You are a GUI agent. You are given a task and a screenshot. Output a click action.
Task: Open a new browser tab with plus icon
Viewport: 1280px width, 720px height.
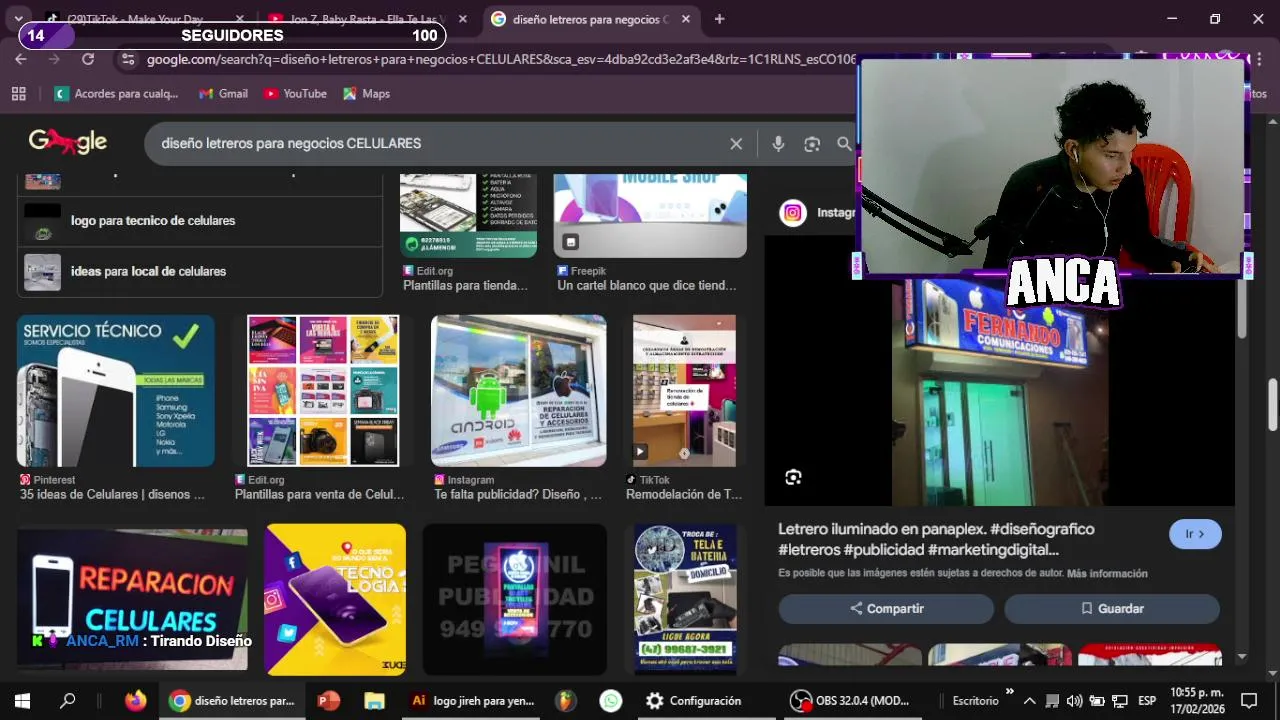point(719,19)
